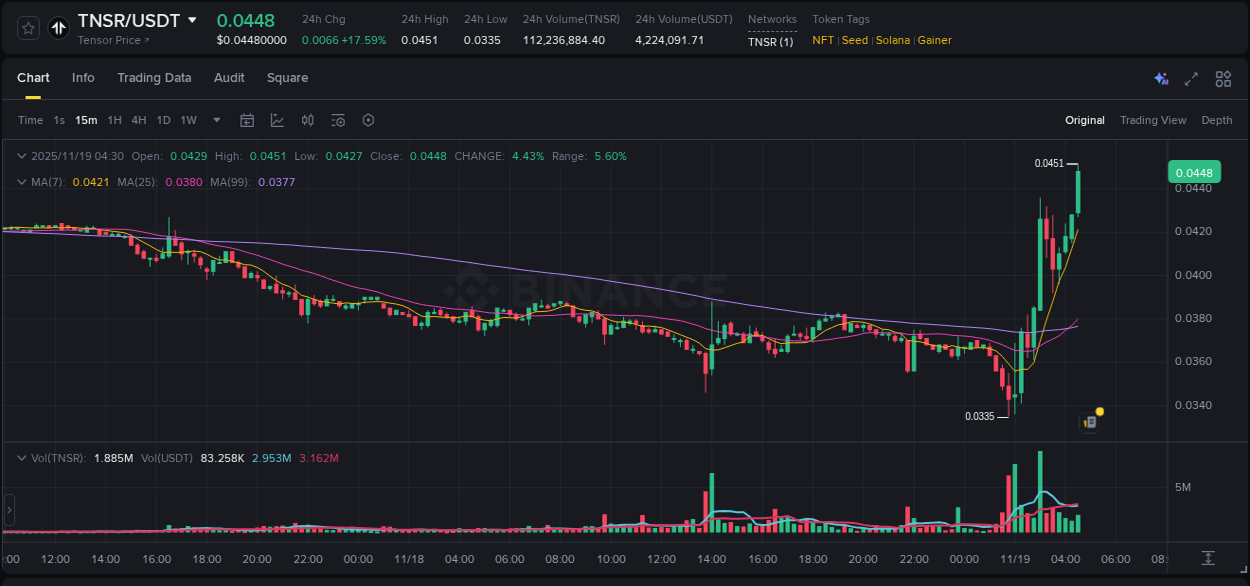Open chart settings hexagon icon
Screen dimensions: 1250x586
click(368, 120)
